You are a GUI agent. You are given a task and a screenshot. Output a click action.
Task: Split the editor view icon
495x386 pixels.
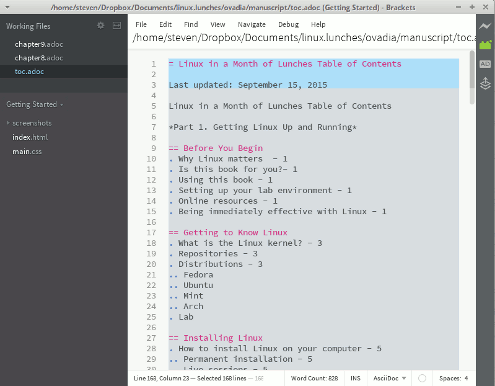[x=117, y=25]
